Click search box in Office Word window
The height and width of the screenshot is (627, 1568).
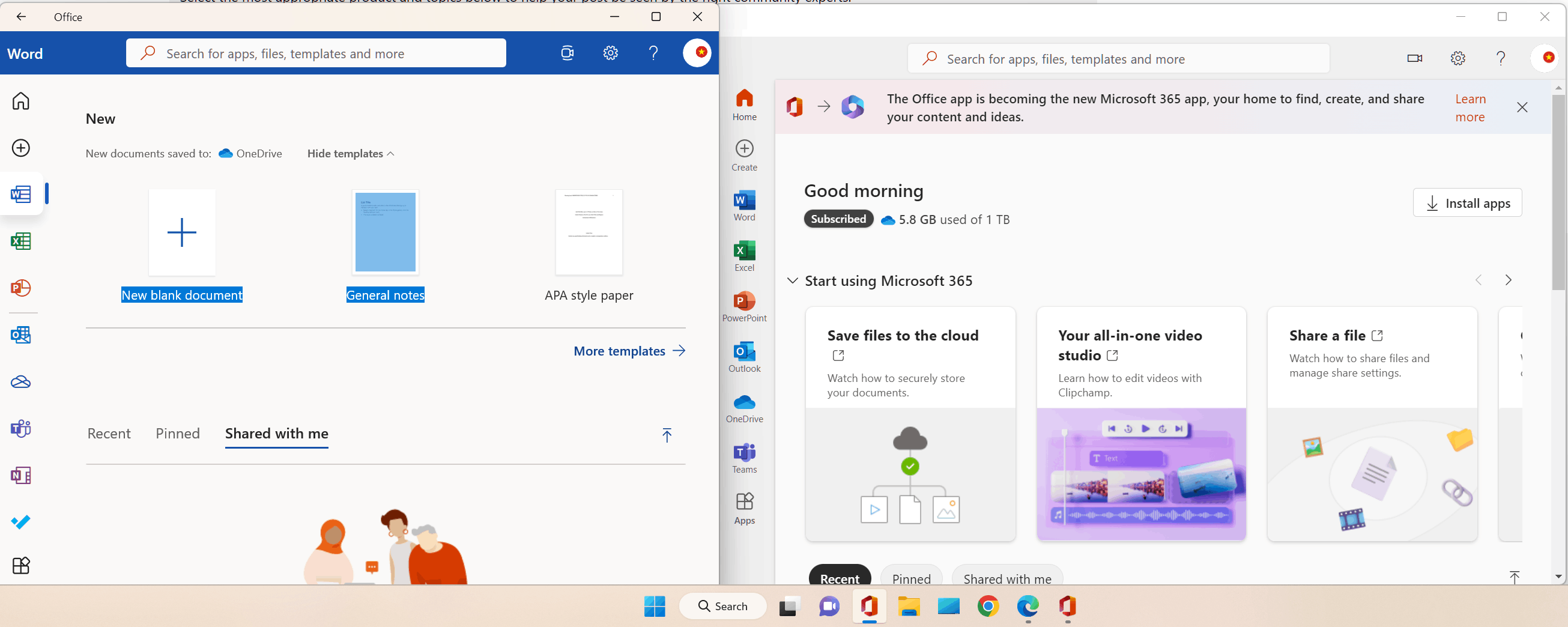(316, 53)
